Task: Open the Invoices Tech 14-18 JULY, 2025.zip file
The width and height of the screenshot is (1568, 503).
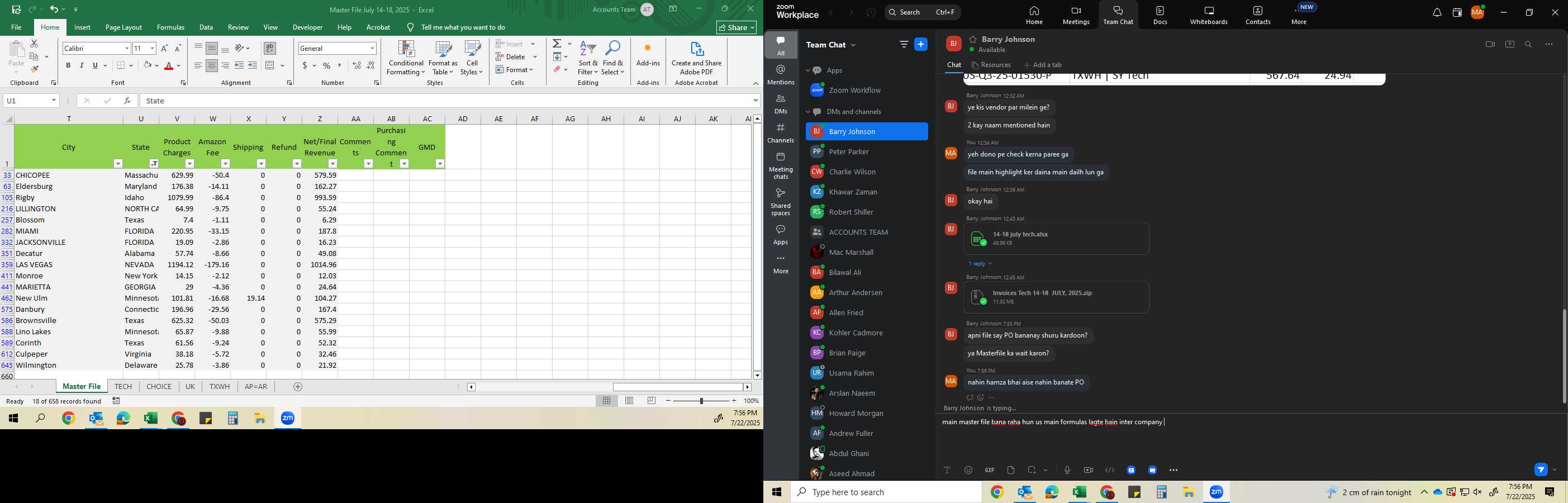Action: [x=1056, y=297]
